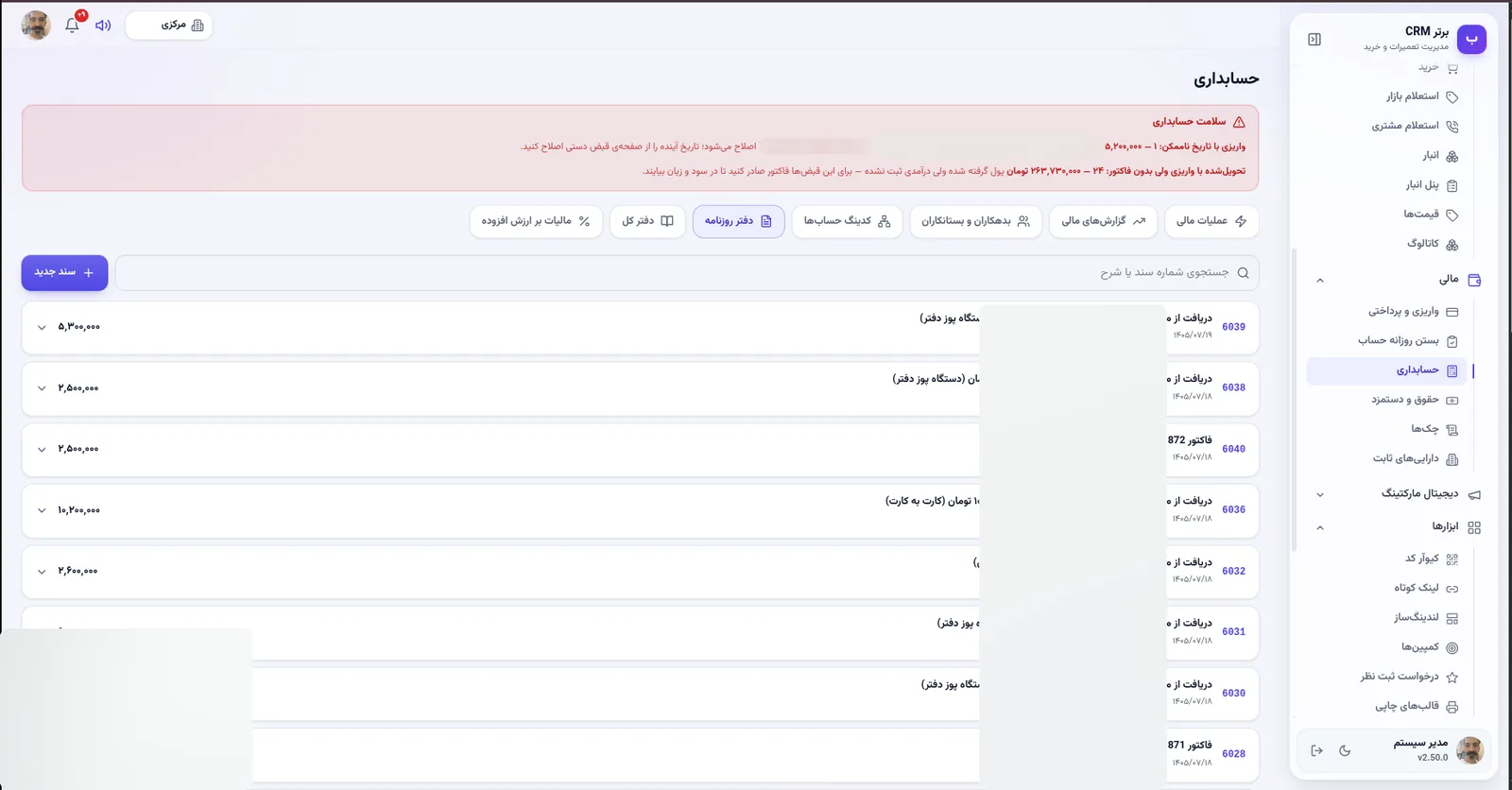Open لینک کوتاه tool in the sidebar

[1426, 588]
